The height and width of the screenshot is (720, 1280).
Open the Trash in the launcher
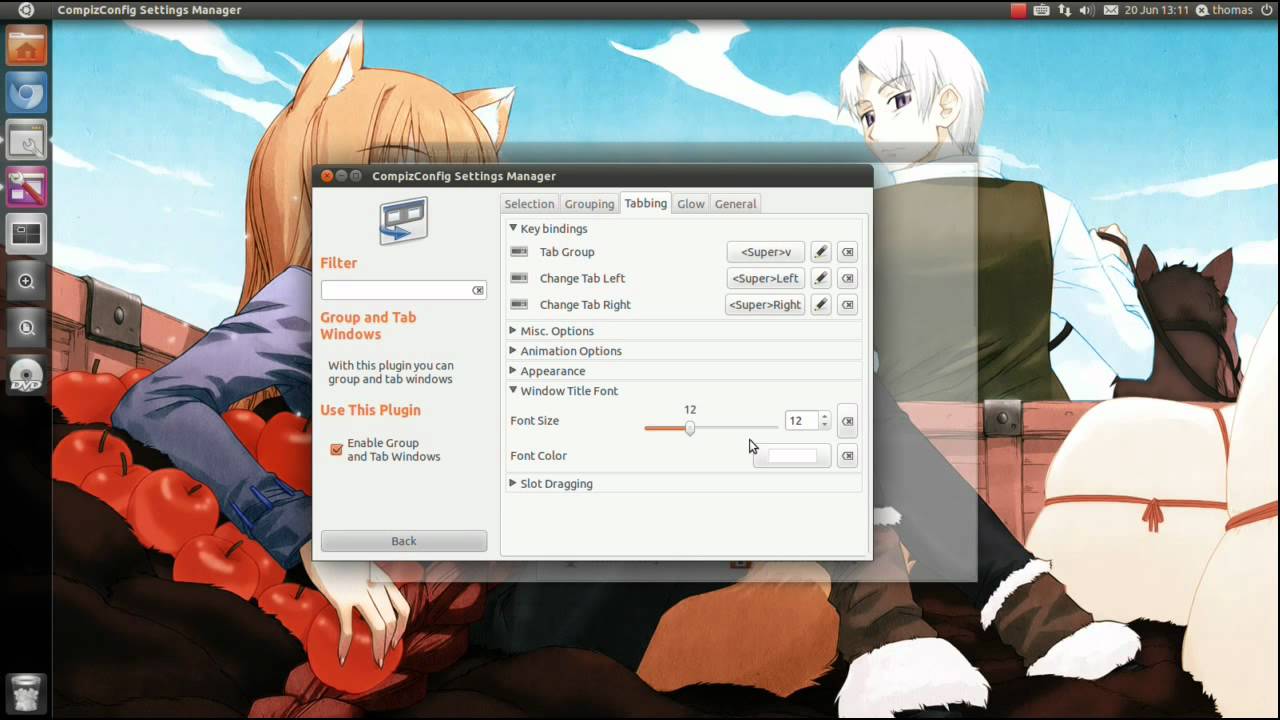[x=26, y=692]
